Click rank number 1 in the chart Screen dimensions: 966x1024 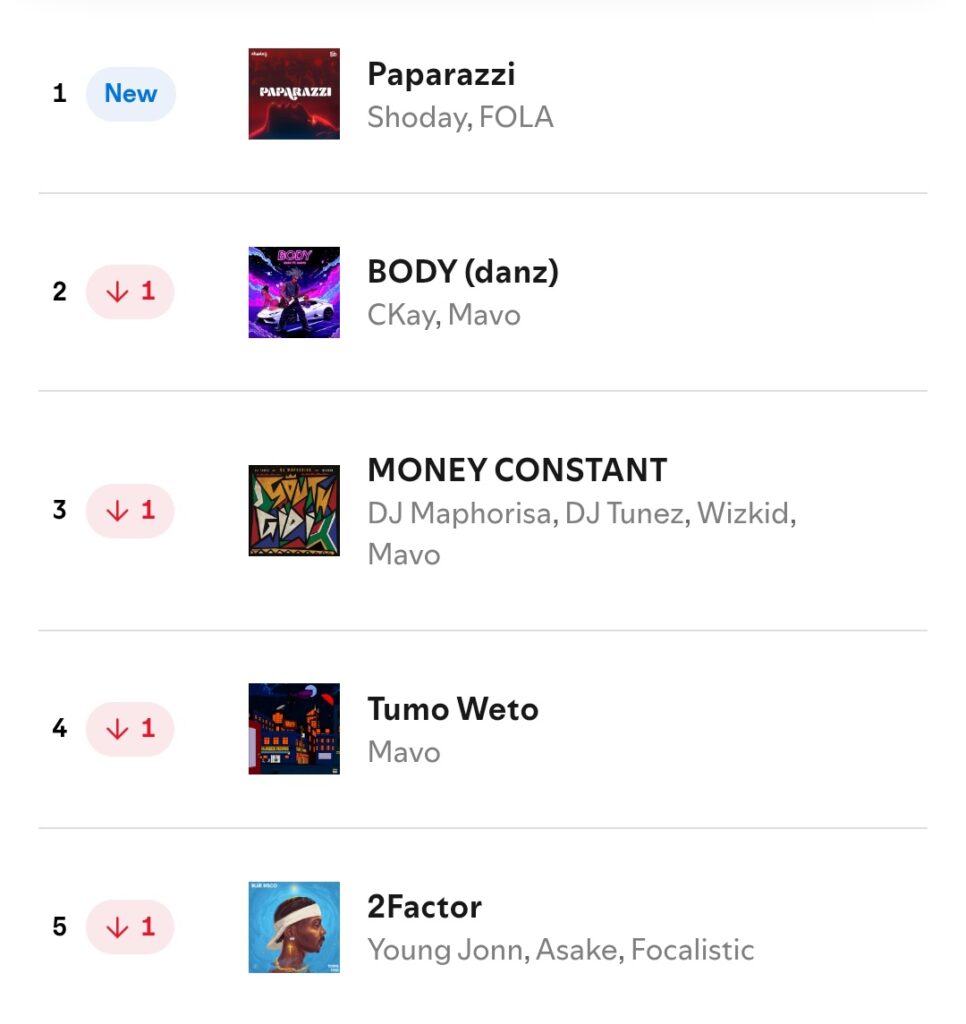point(60,94)
